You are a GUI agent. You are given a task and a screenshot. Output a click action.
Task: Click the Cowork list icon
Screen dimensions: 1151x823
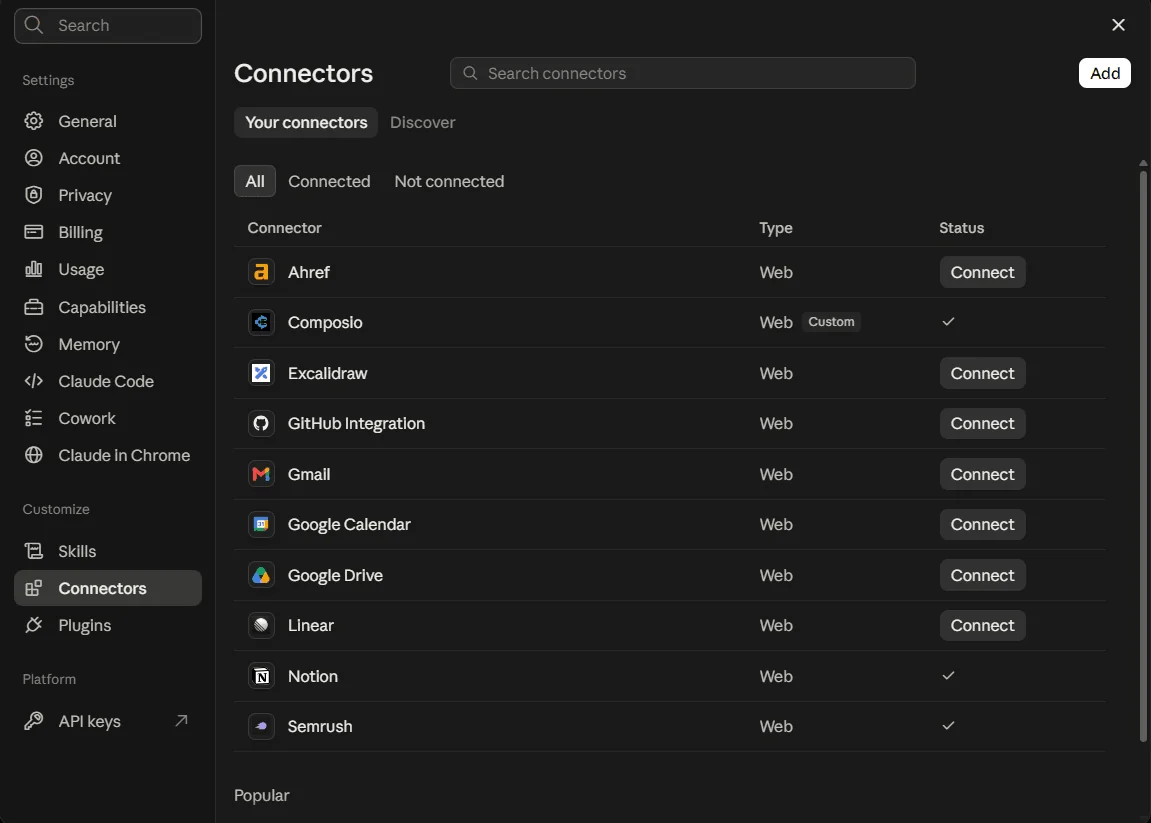pyautogui.click(x=34, y=418)
